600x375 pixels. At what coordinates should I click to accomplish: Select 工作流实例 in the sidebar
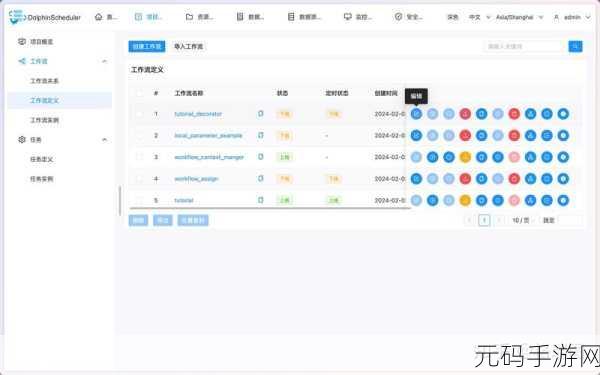tap(44, 120)
